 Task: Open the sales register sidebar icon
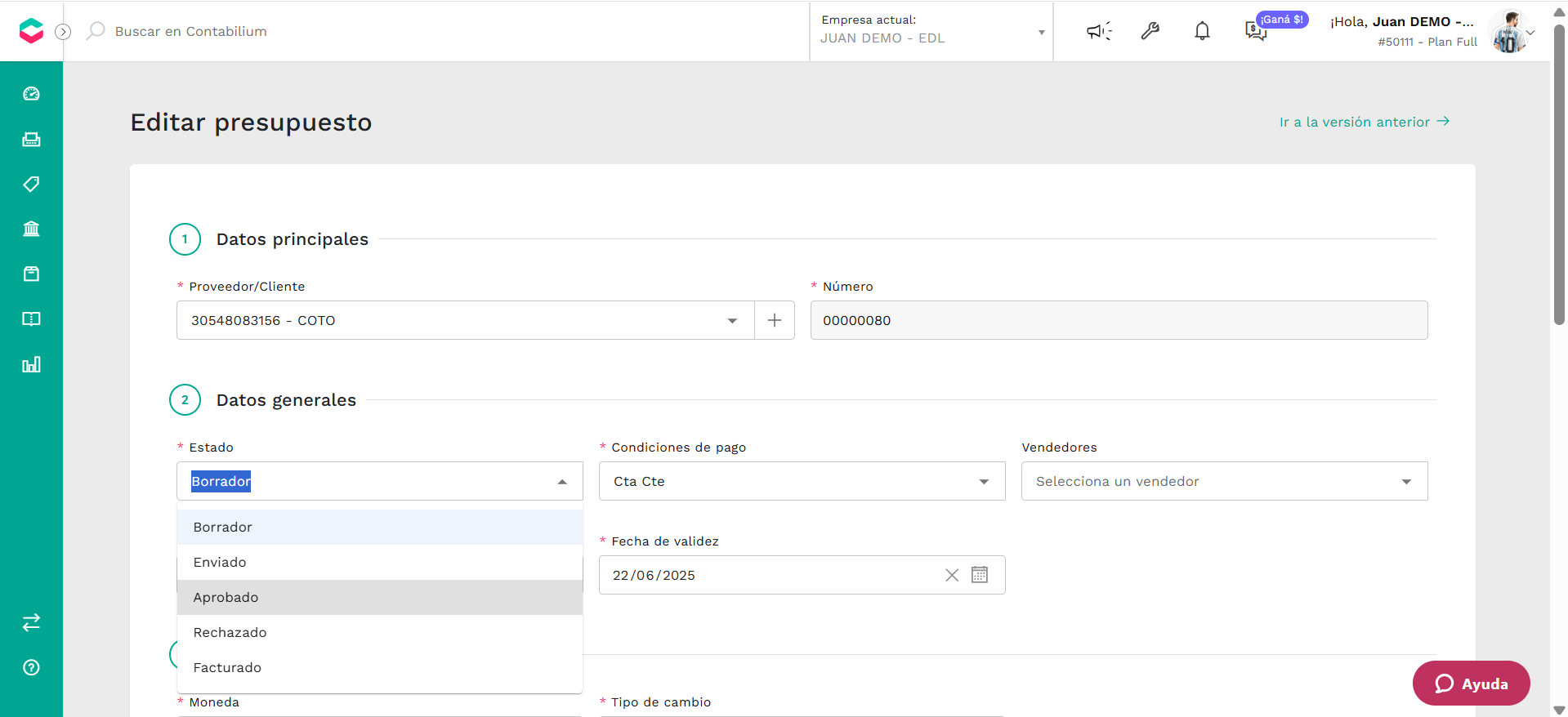pos(31,139)
